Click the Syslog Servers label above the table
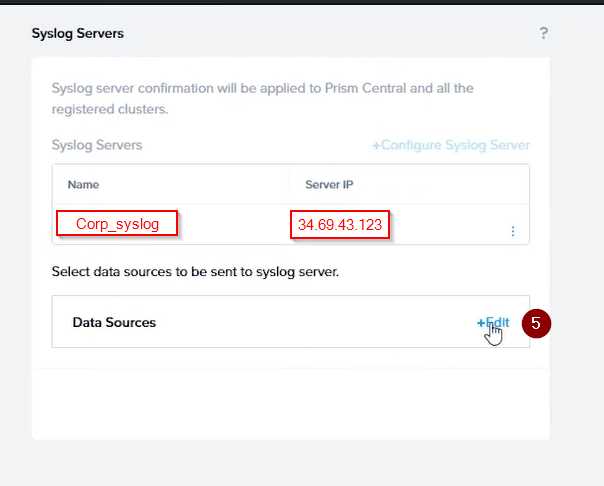The height and width of the screenshot is (486, 604). (x=97, y=145)
